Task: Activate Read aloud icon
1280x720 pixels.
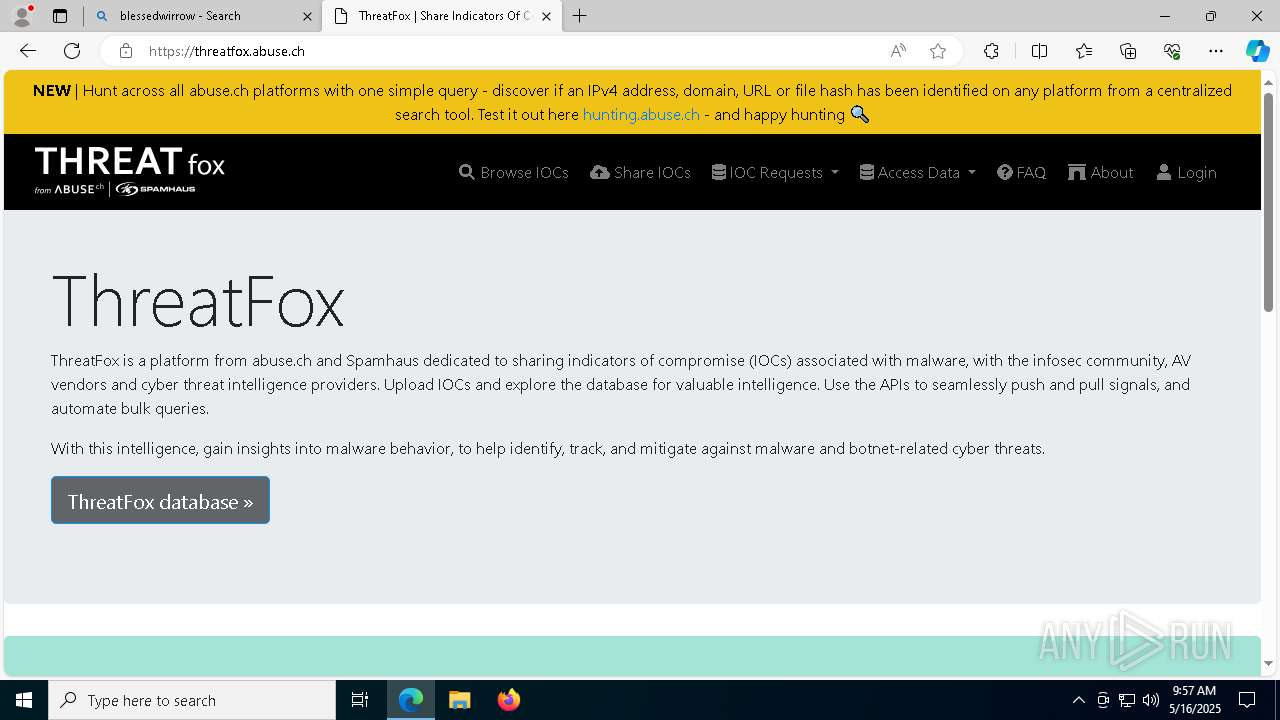Action: pyautogui.click(x=898, y=51)
